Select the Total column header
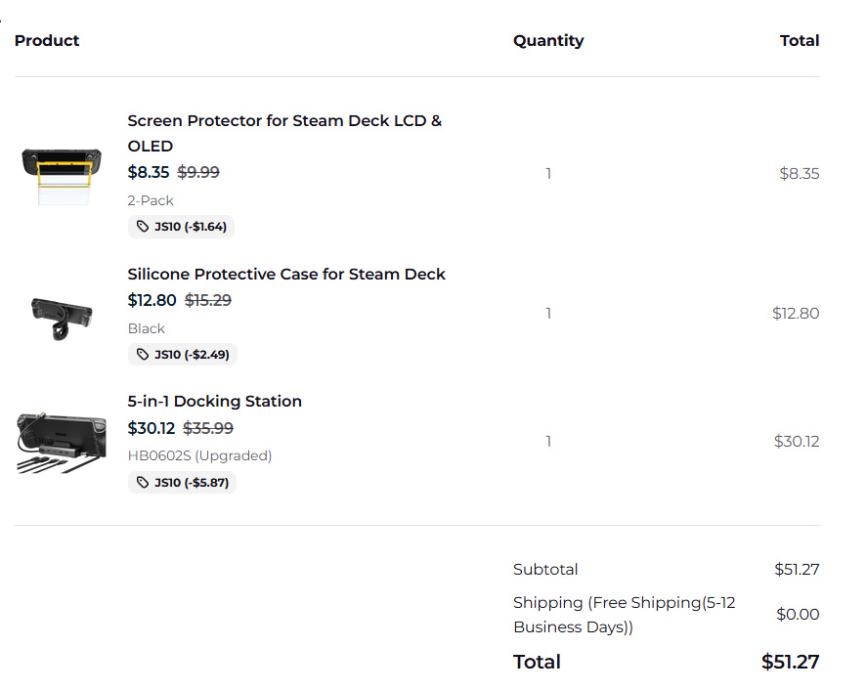 tap(799, 41)
